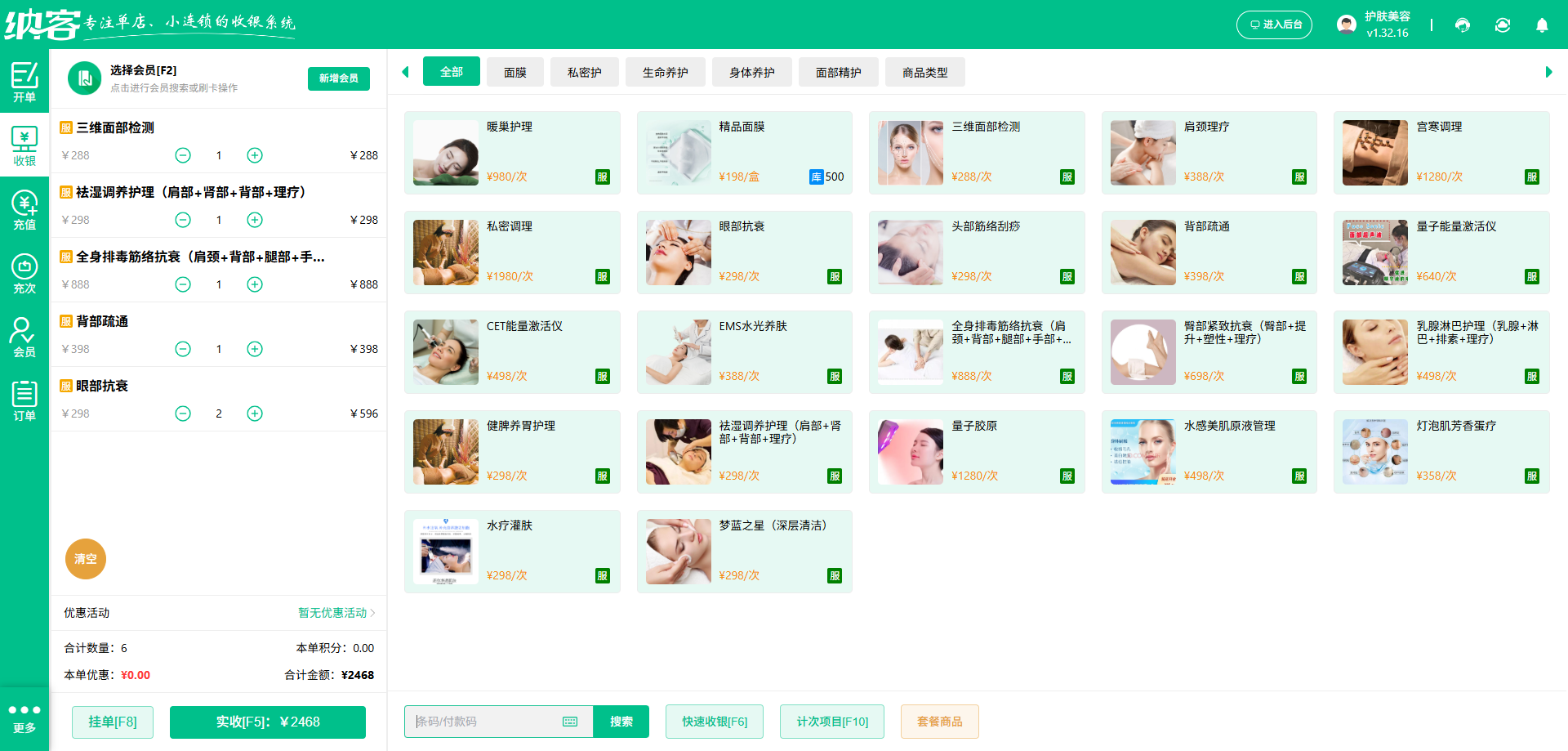Expand the 暂无优惠活动 promotions chevron
Screen dimensions: 1568x751
373,613
